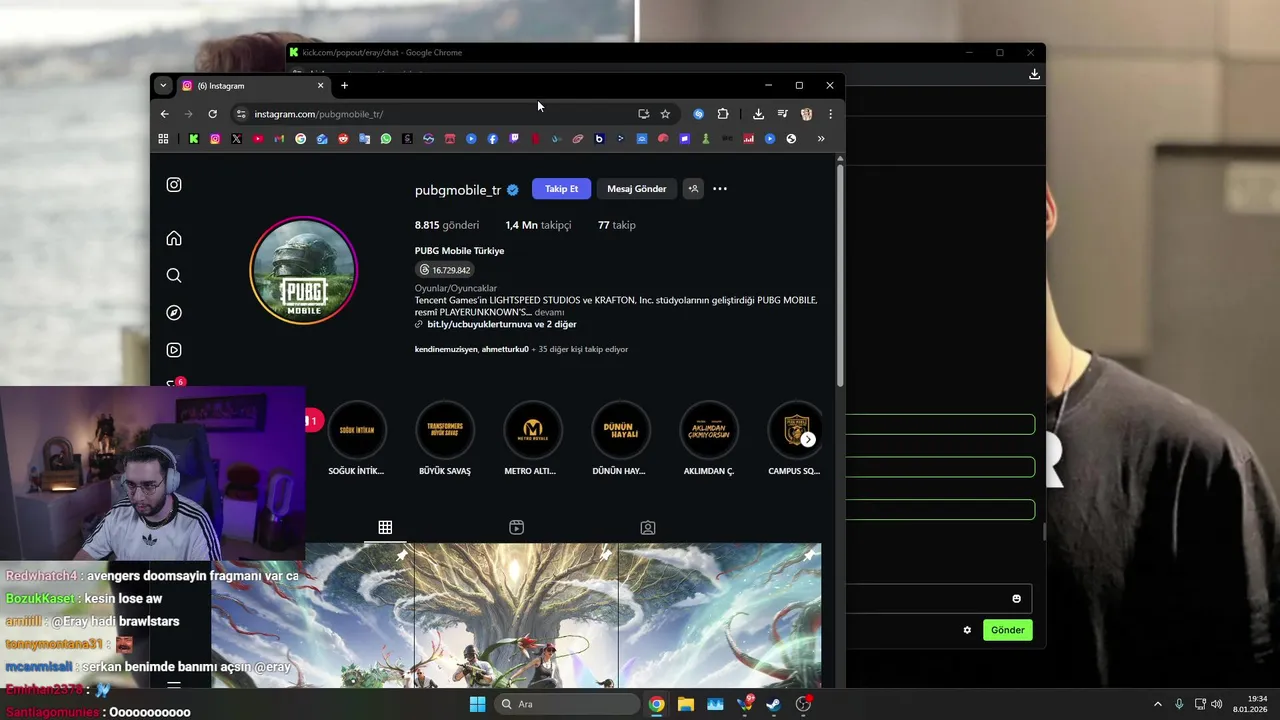Open Chrome three-dot menu
Viewport: 1280px width, 720px height.
pyautogui.click(x=830, y=114)
